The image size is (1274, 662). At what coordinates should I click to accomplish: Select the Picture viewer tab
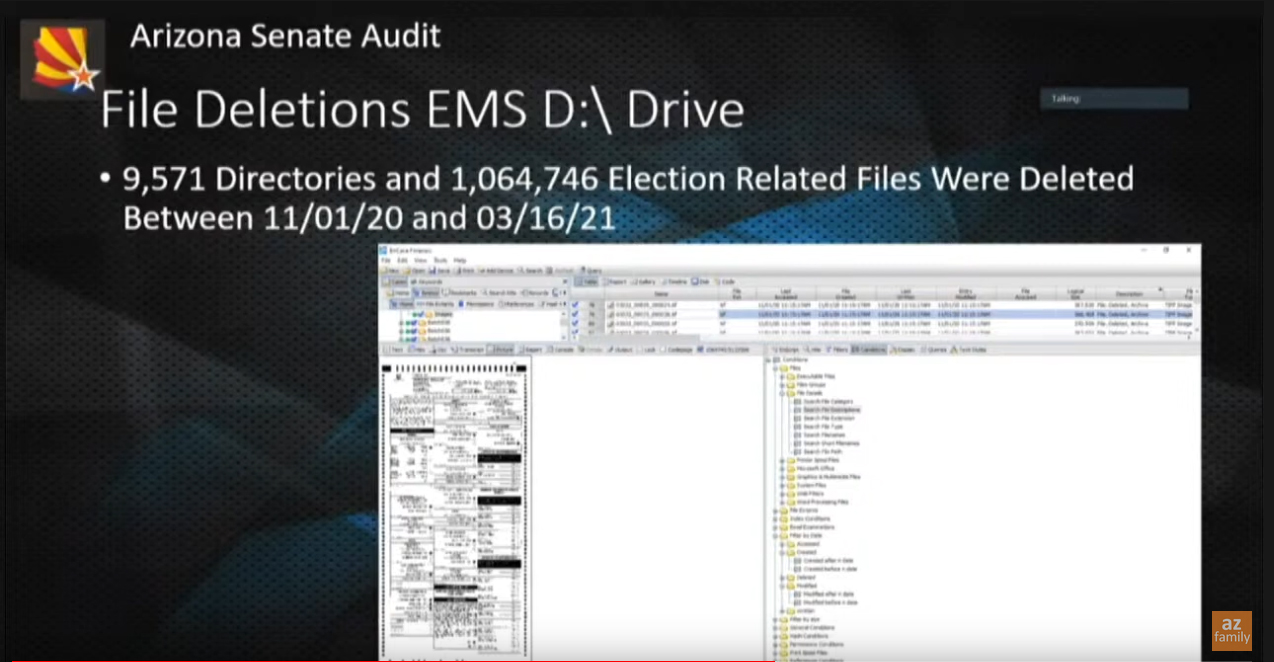[500, 349]
